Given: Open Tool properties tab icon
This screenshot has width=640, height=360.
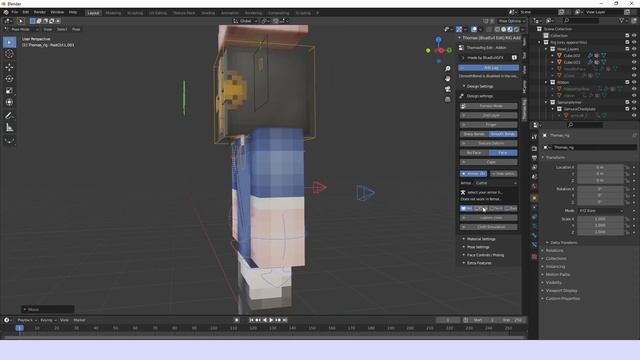Looking at the screenshot, I should click(534, 137).
